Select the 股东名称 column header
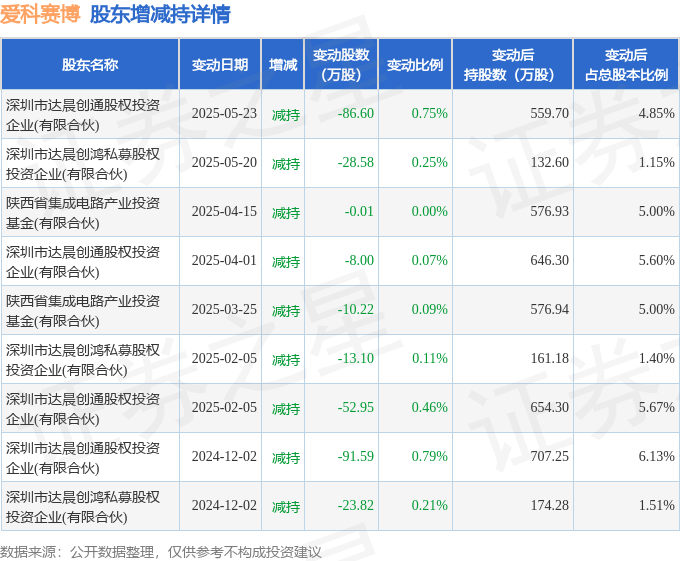Screen dimensions: 680x561 pos(90,65)
